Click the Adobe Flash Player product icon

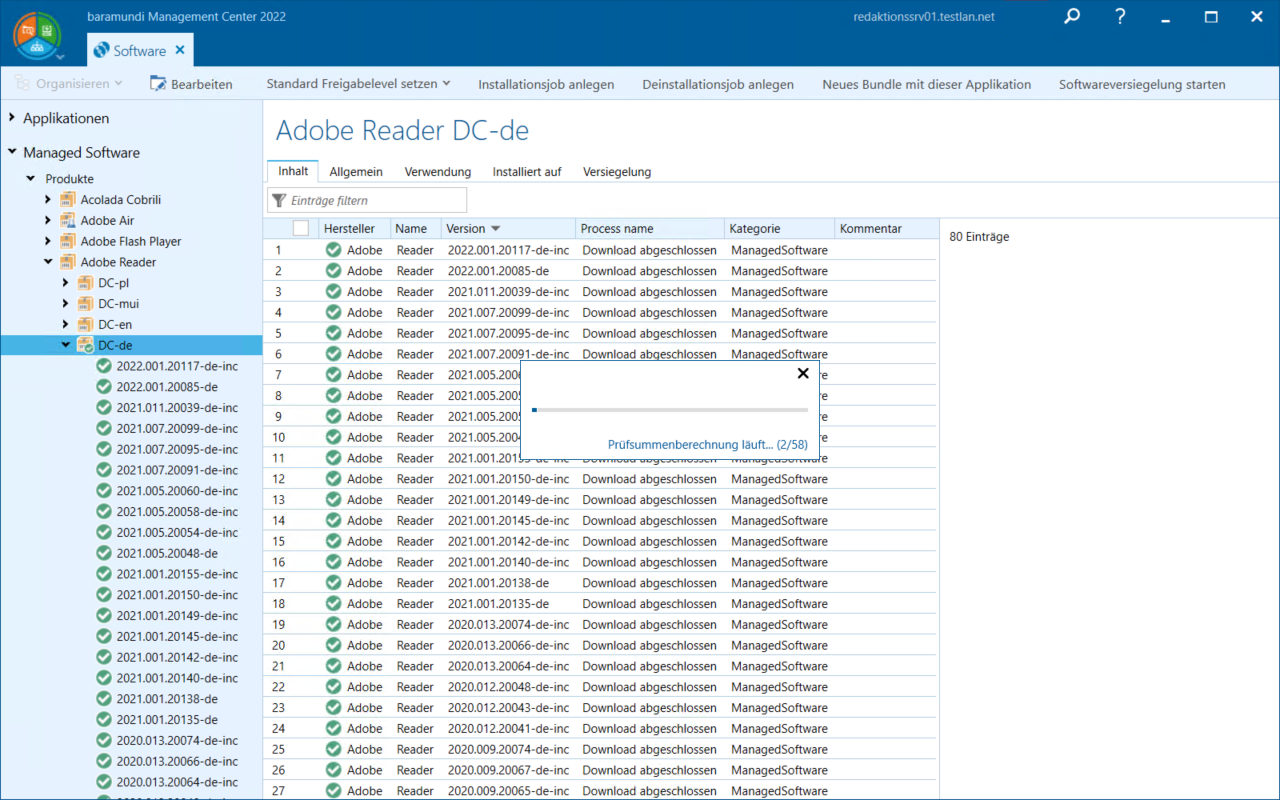[x=68, y=241]
